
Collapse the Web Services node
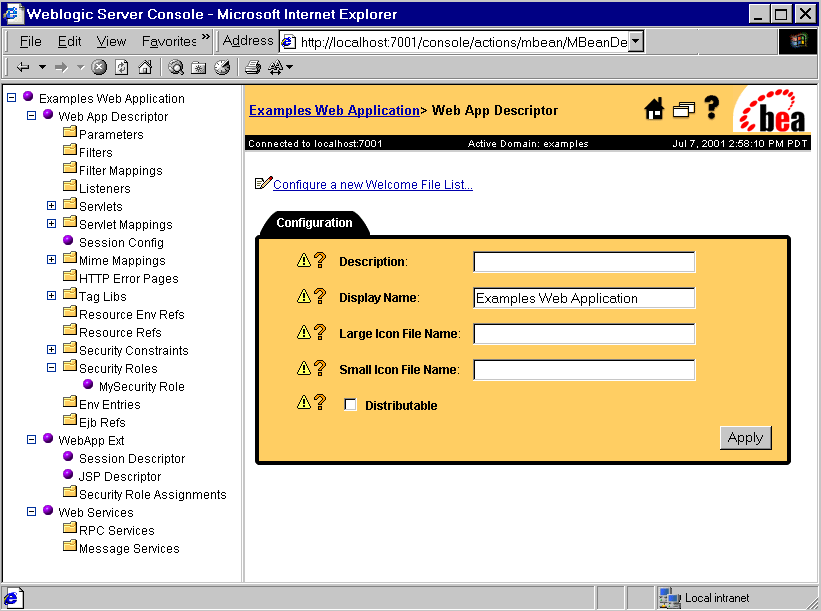(31, 512)
